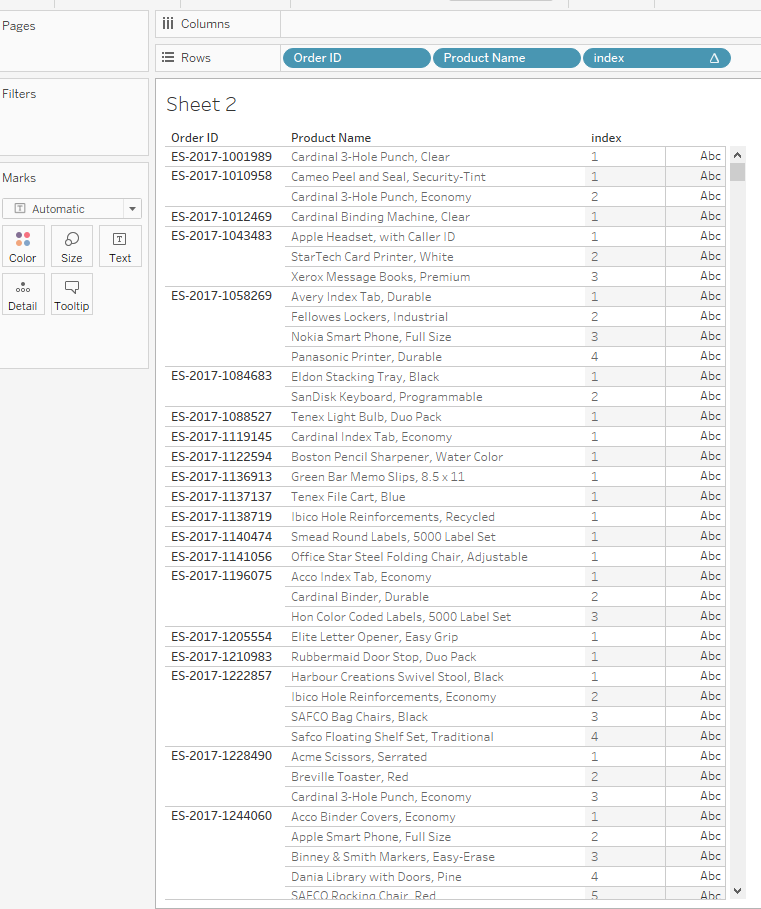Select order ES-2017-1138719

coord(221,517)
